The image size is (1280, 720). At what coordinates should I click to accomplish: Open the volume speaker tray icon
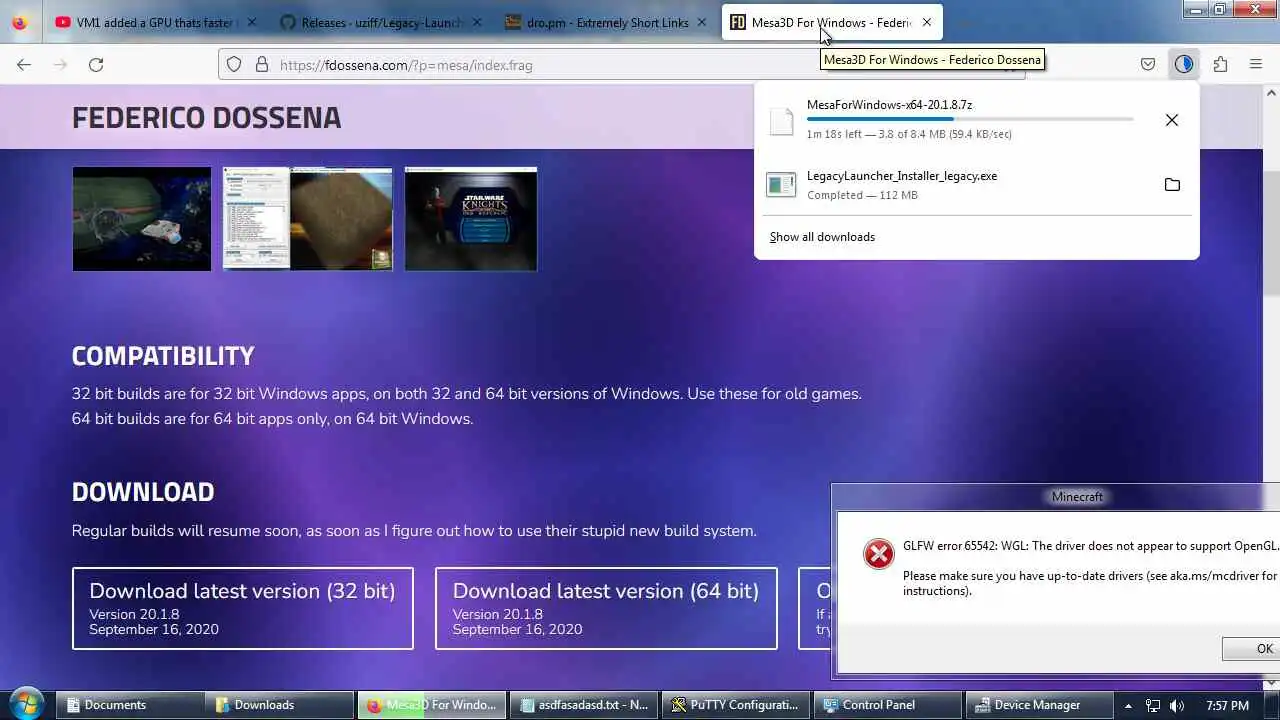(x=1177, y=705)
